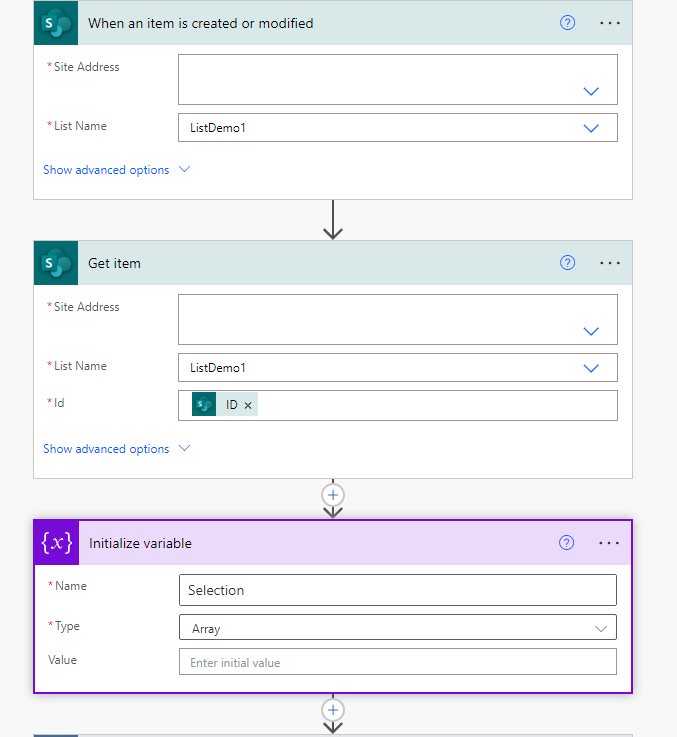
Task: Open help for 'When an item is created or modified'
Action: pyautogui.click(x=567, y=23)
